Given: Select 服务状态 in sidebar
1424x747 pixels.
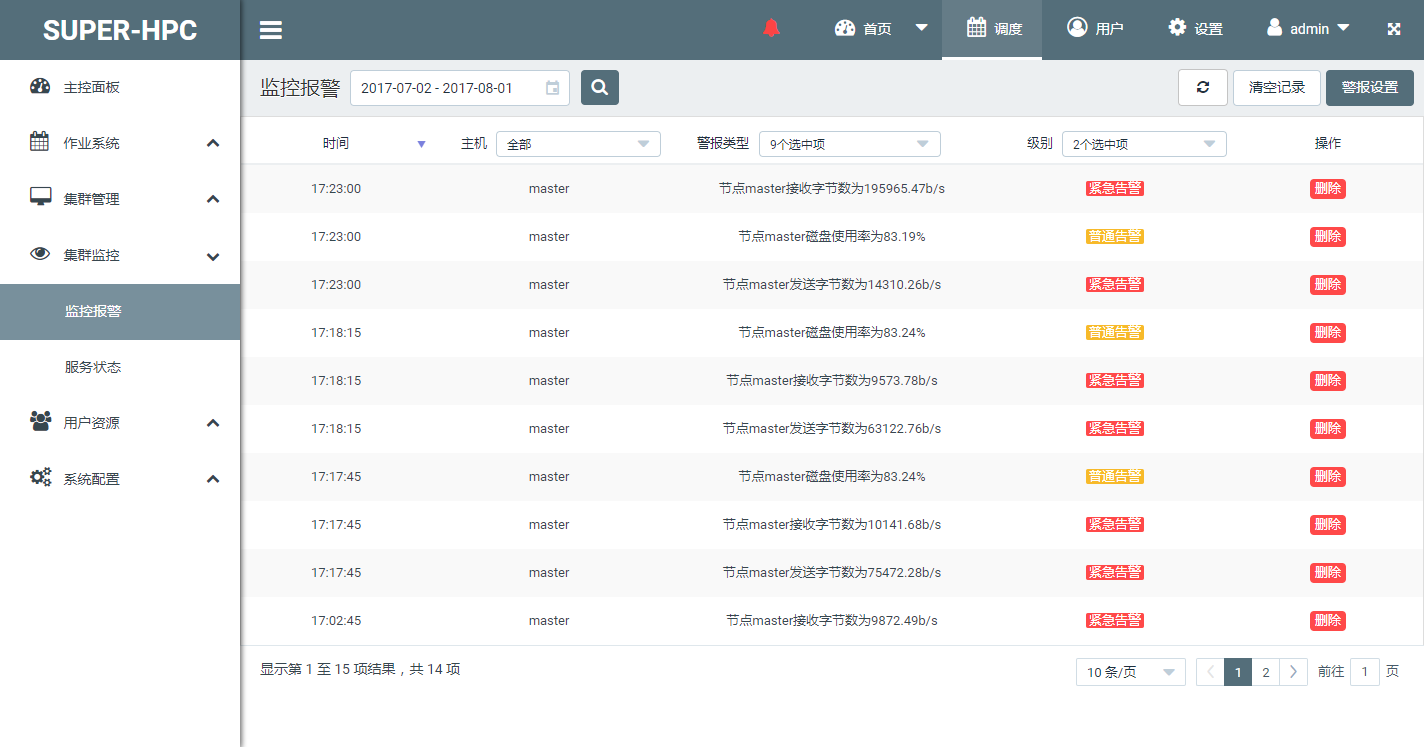Looking at the screenshot, I should 120,367.
